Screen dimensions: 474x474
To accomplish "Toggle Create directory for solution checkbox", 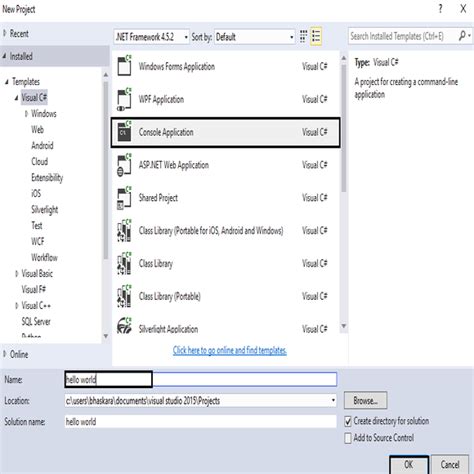I will point(348,421).
